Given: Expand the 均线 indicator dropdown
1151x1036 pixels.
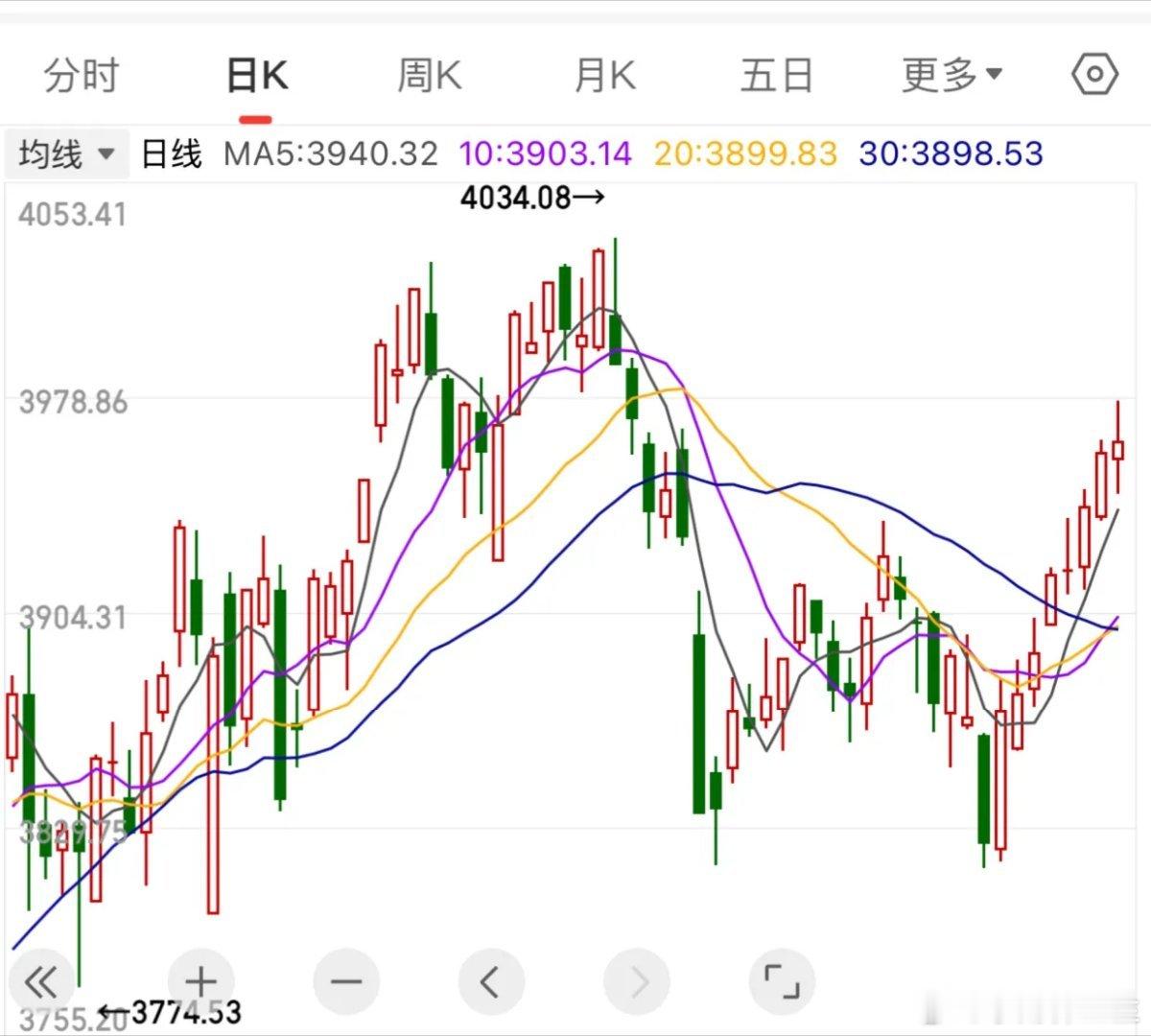Looking at the screenshot, I should [x=67, y=153].
